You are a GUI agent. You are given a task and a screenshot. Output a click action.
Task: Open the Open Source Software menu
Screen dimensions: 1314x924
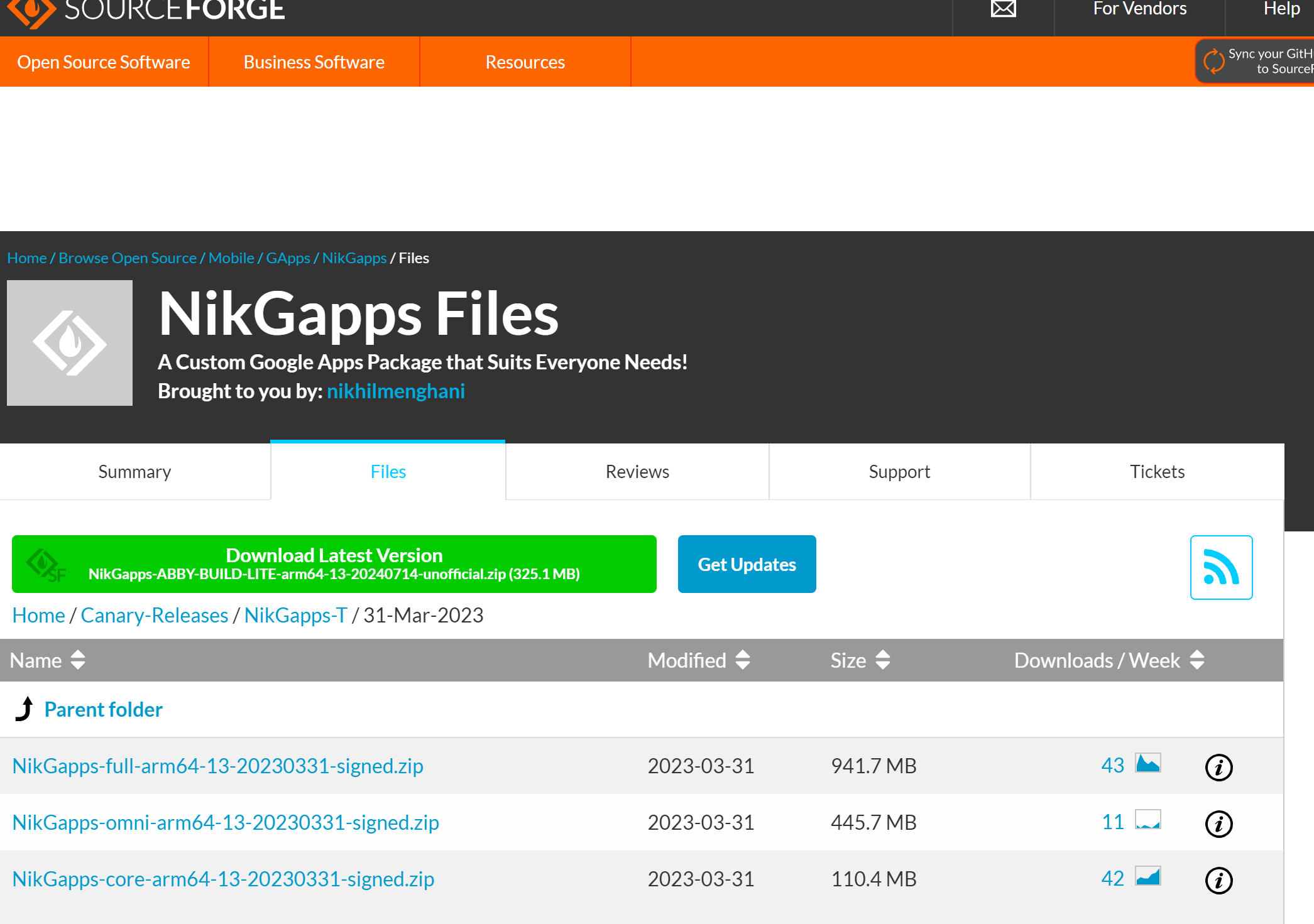tap(104, 62)
